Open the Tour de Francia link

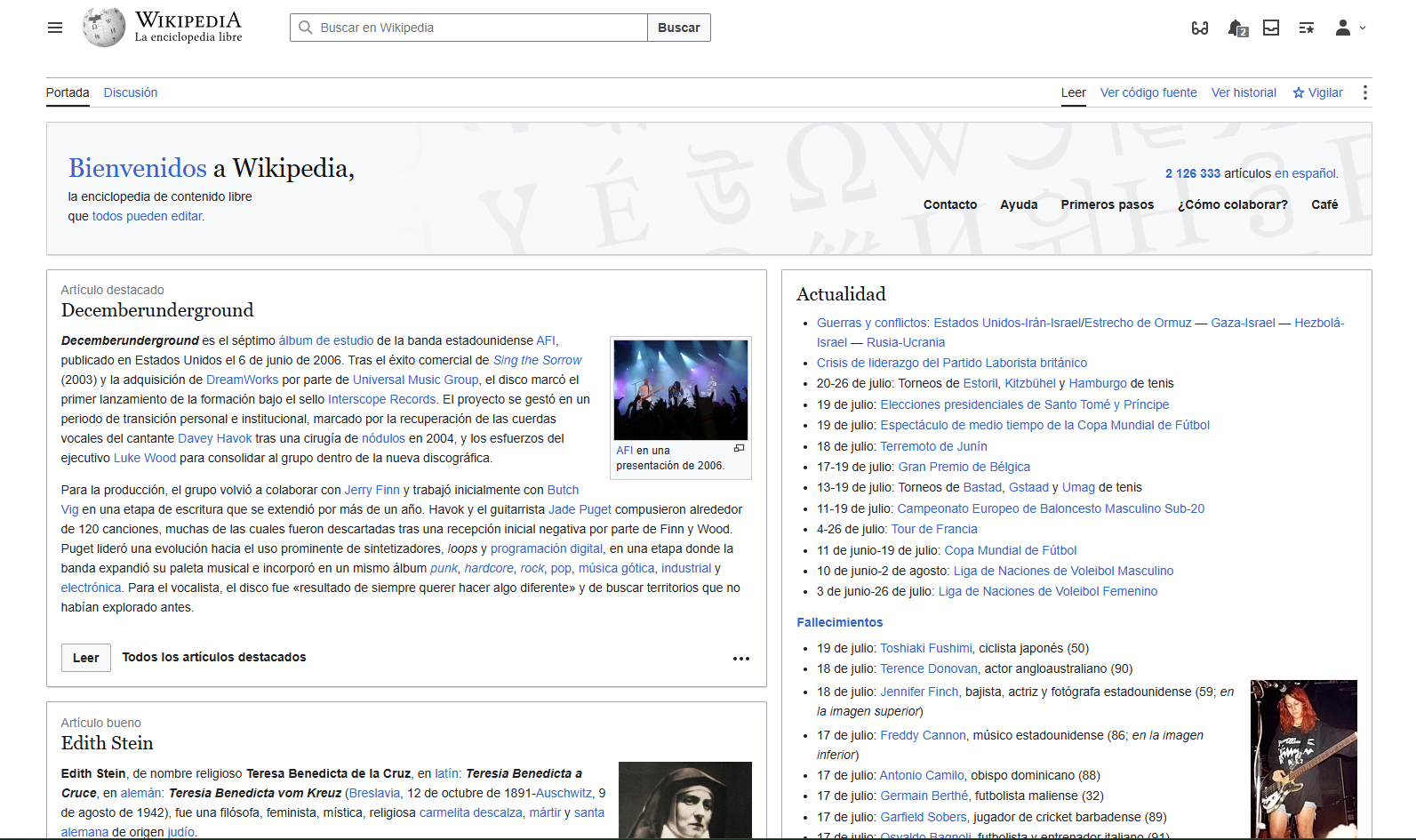click(934, 529)
